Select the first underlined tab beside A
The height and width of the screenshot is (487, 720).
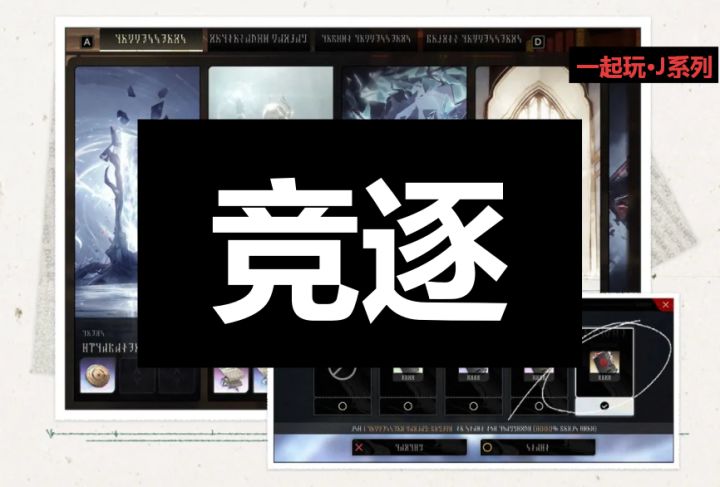[151, 39]
